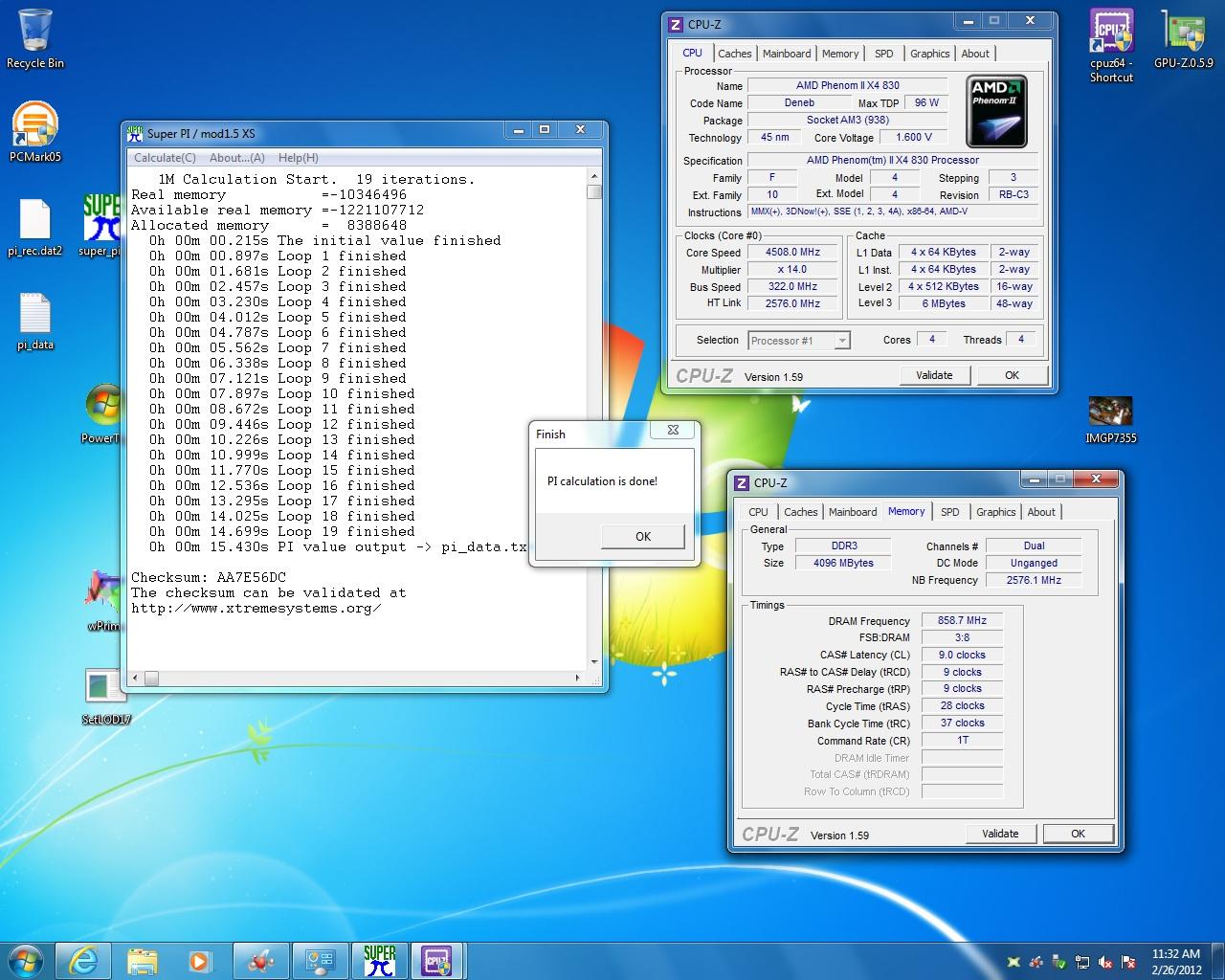Click the Core Voltage 1.600 V field

pos(914,137)
